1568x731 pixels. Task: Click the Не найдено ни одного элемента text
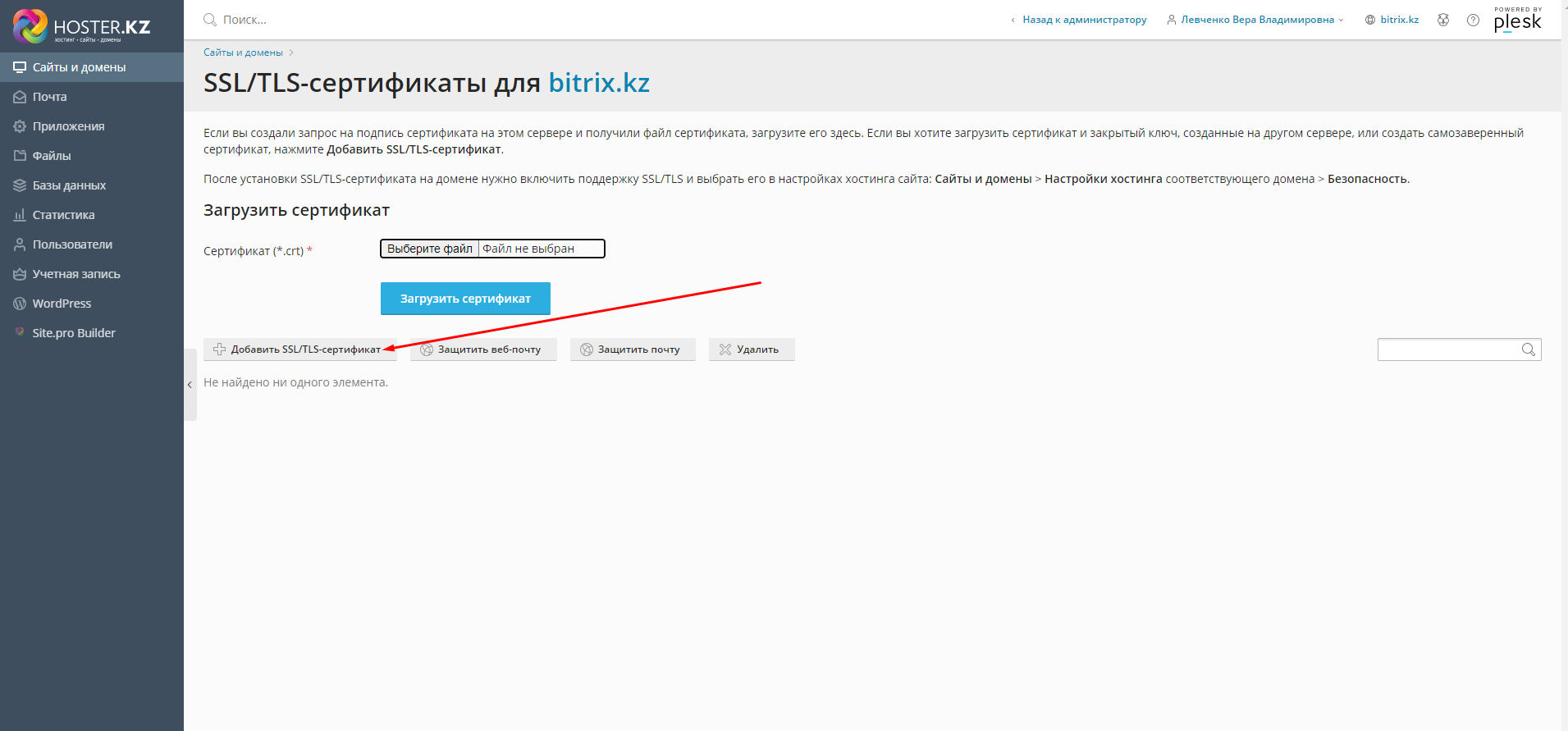[x=295, y=382]
